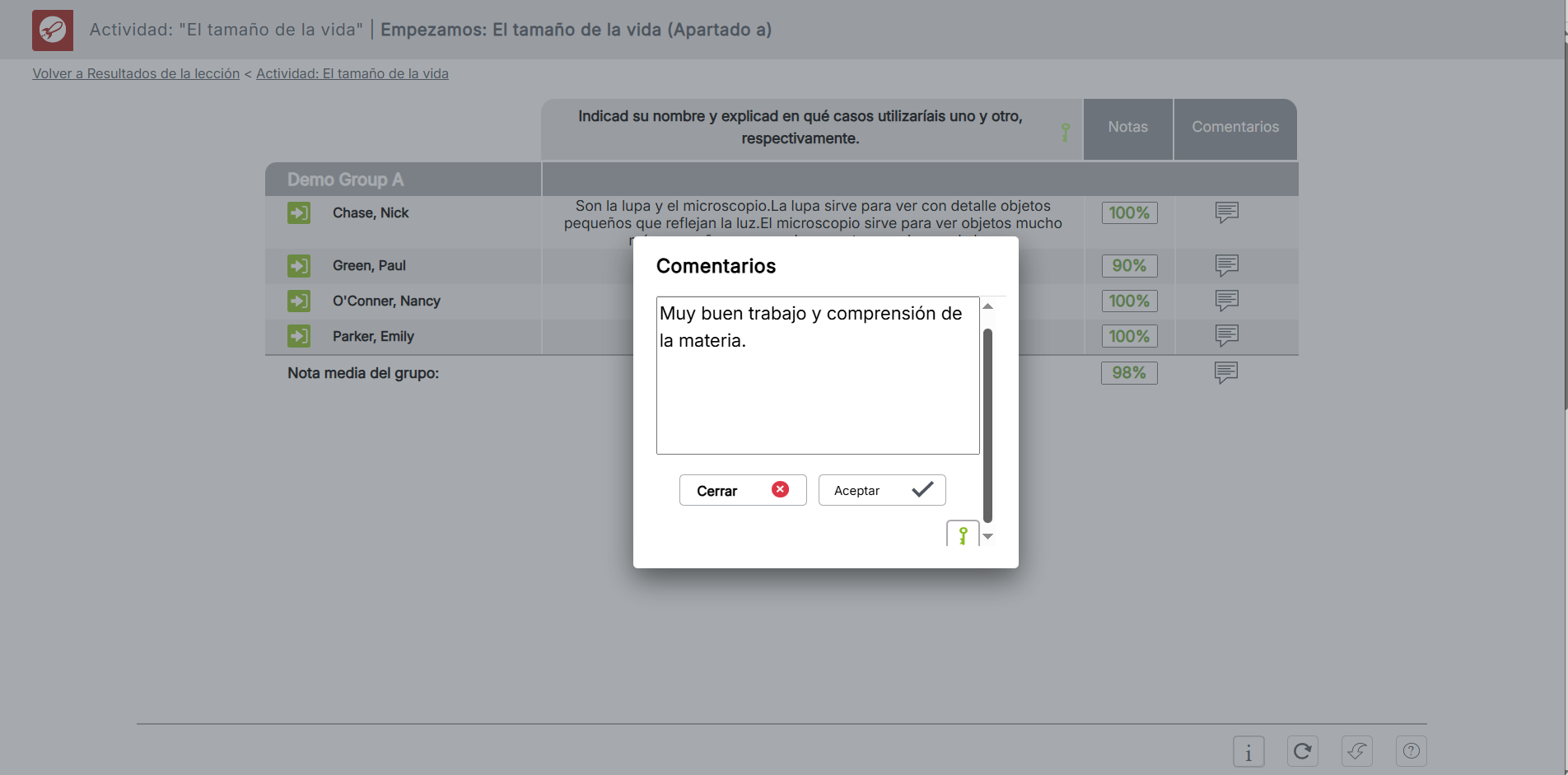This screenshot has width=1568, height=775.
Task: Click the refresh icon at bottom right
Action: click(1302, 751)
